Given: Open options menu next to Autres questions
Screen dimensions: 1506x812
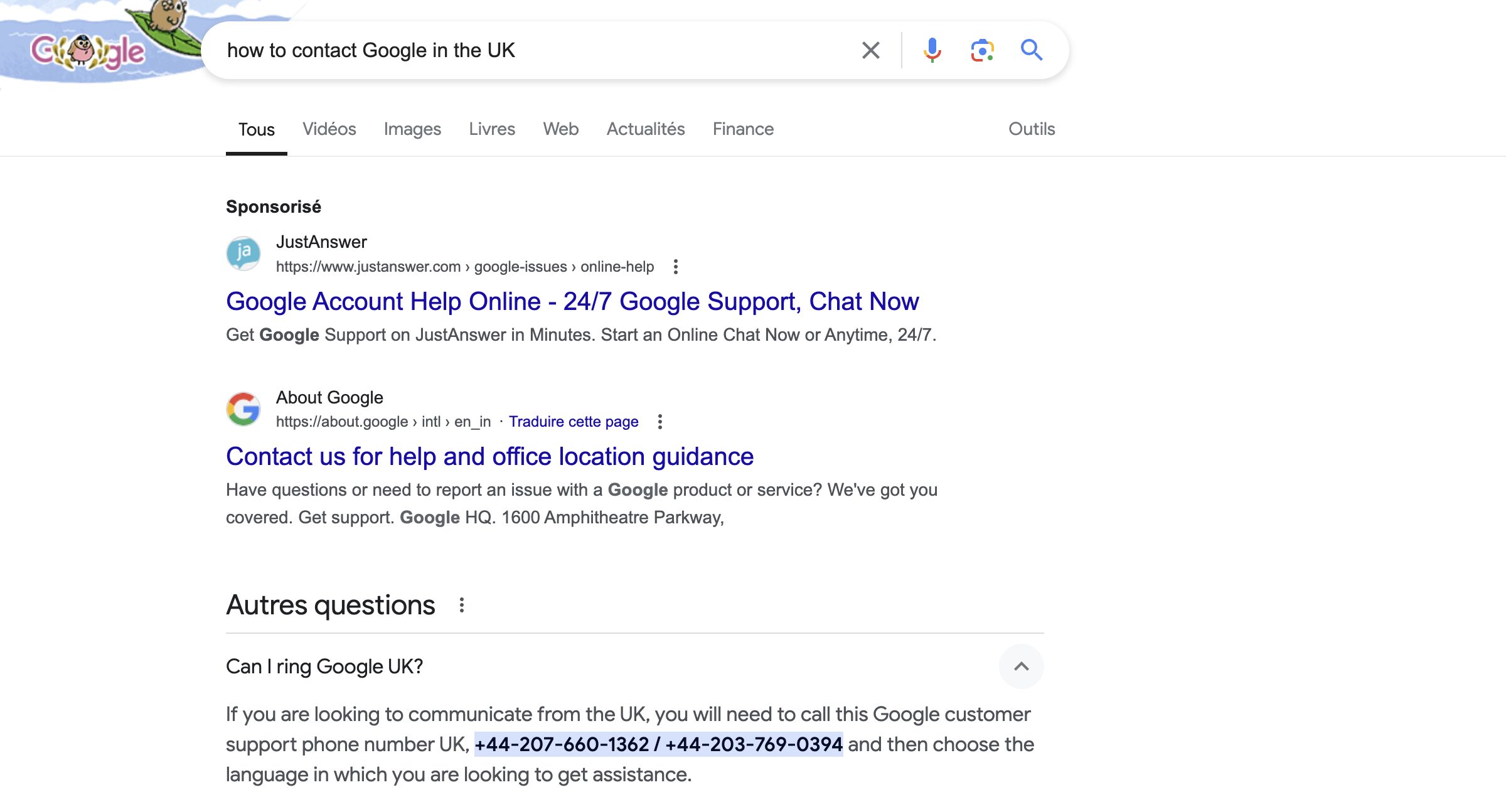Looking at the screenshot, I should click(x=462, y=605).
